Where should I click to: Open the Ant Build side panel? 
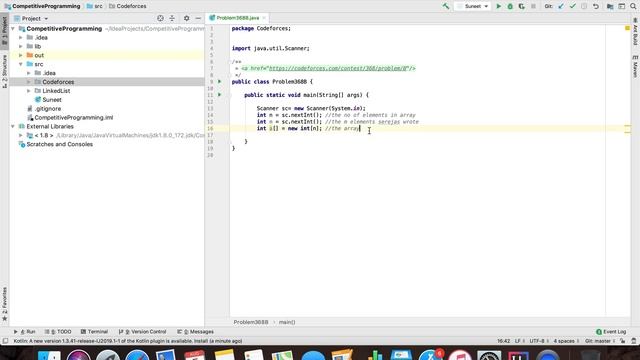(636, 32)
